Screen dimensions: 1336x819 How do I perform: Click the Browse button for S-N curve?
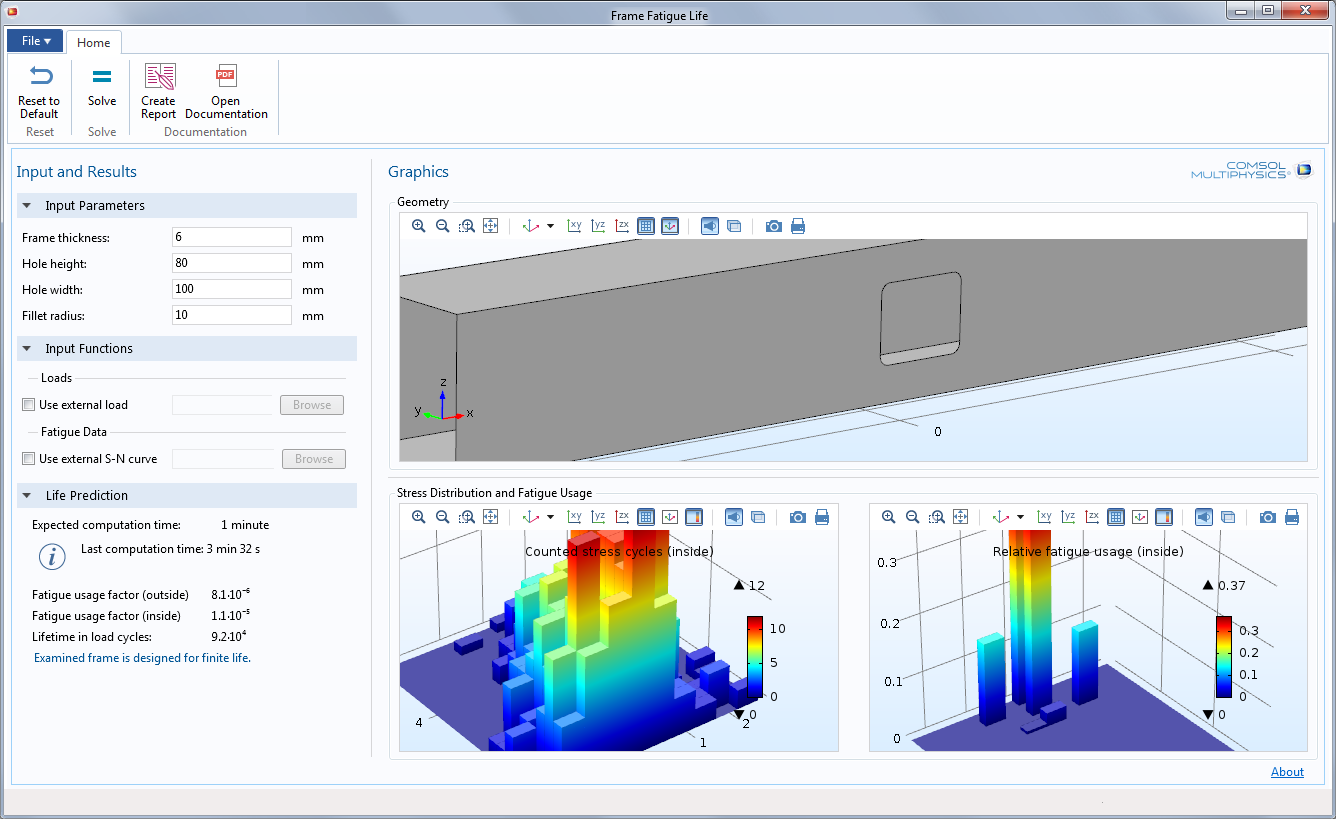click(x=314, y=459)
